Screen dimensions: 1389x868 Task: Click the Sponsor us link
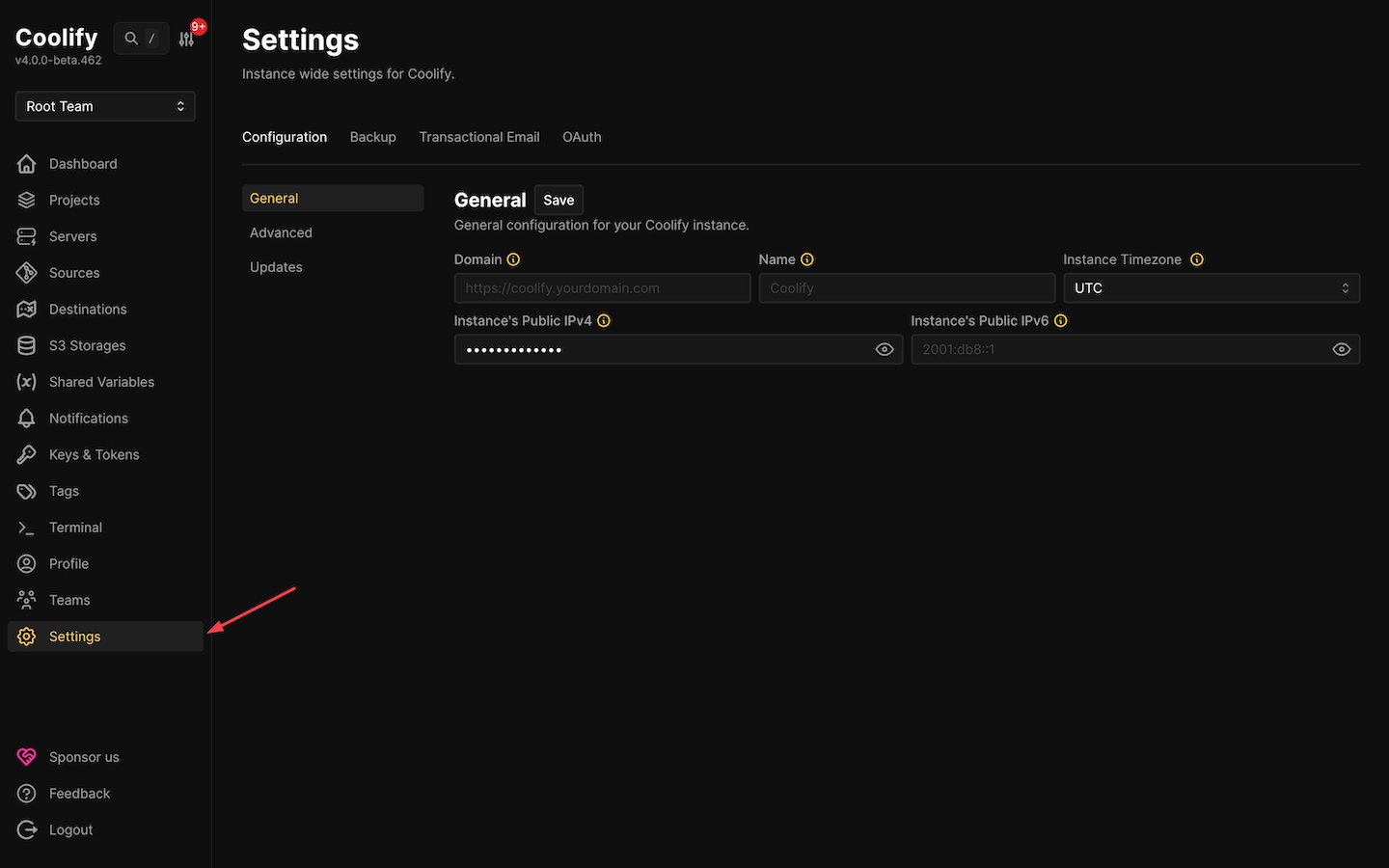click(84, 757)
